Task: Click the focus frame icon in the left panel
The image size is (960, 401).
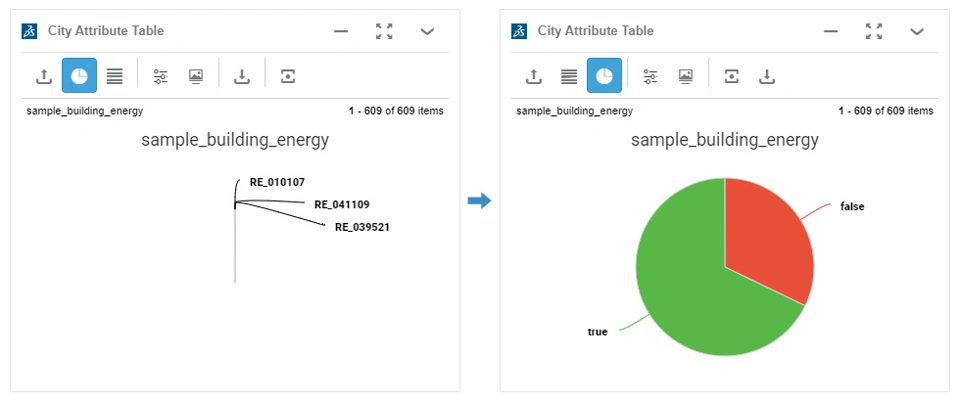Action: (288, 76)
